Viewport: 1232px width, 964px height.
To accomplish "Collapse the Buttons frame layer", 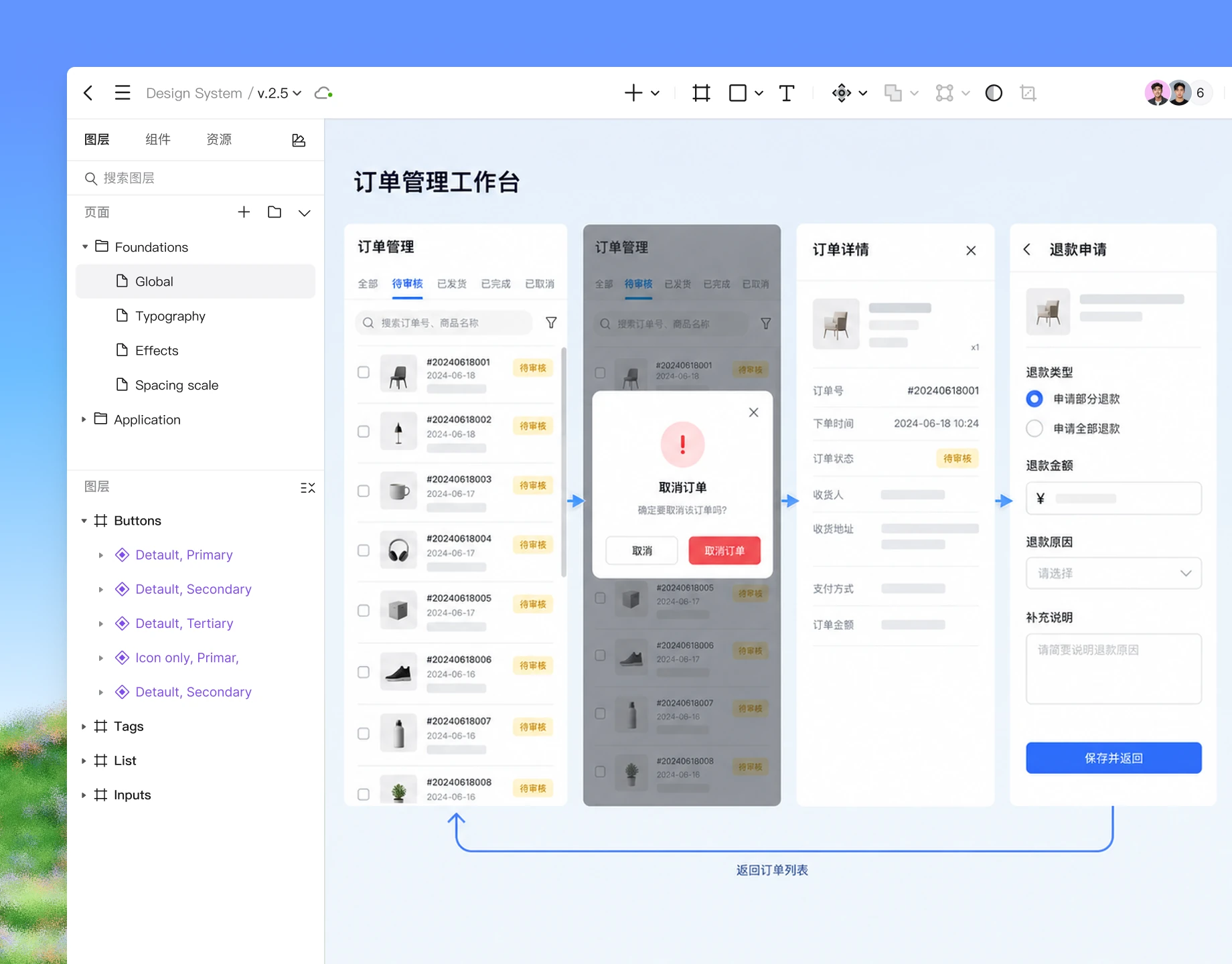I will (x=84, y=521).
